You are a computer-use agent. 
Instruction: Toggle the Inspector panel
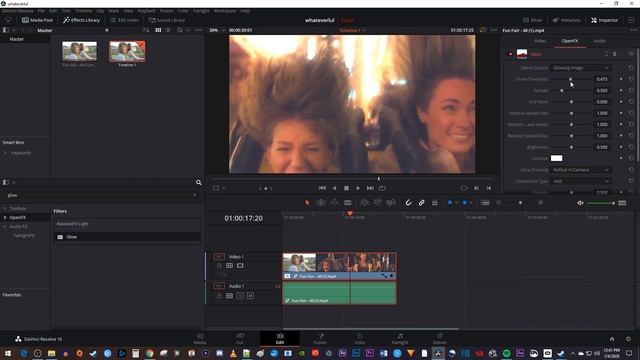click(x=604, y=20)
